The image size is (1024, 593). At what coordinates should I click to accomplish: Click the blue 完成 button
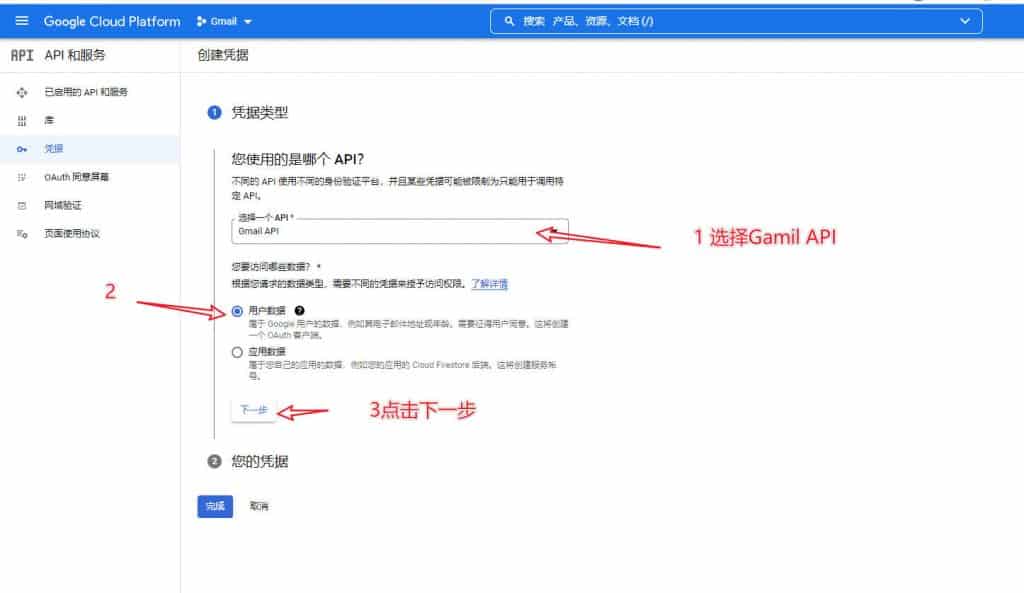(215, 507)
